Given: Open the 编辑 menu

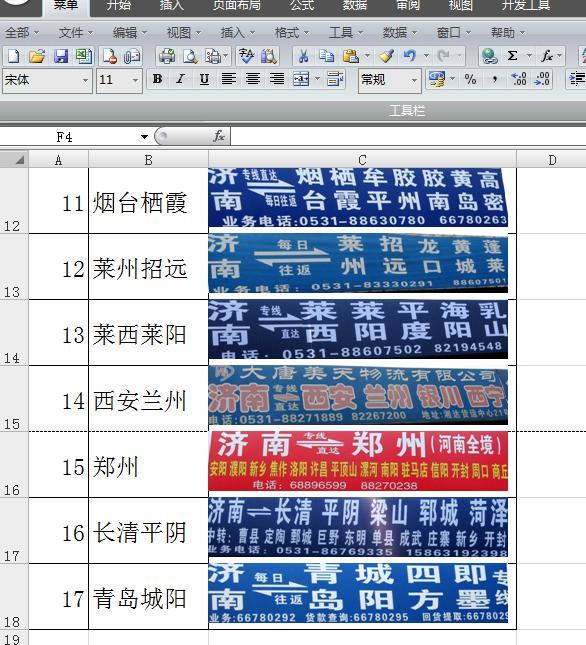Looking at the screenshot, I should [x=130, y=32].
